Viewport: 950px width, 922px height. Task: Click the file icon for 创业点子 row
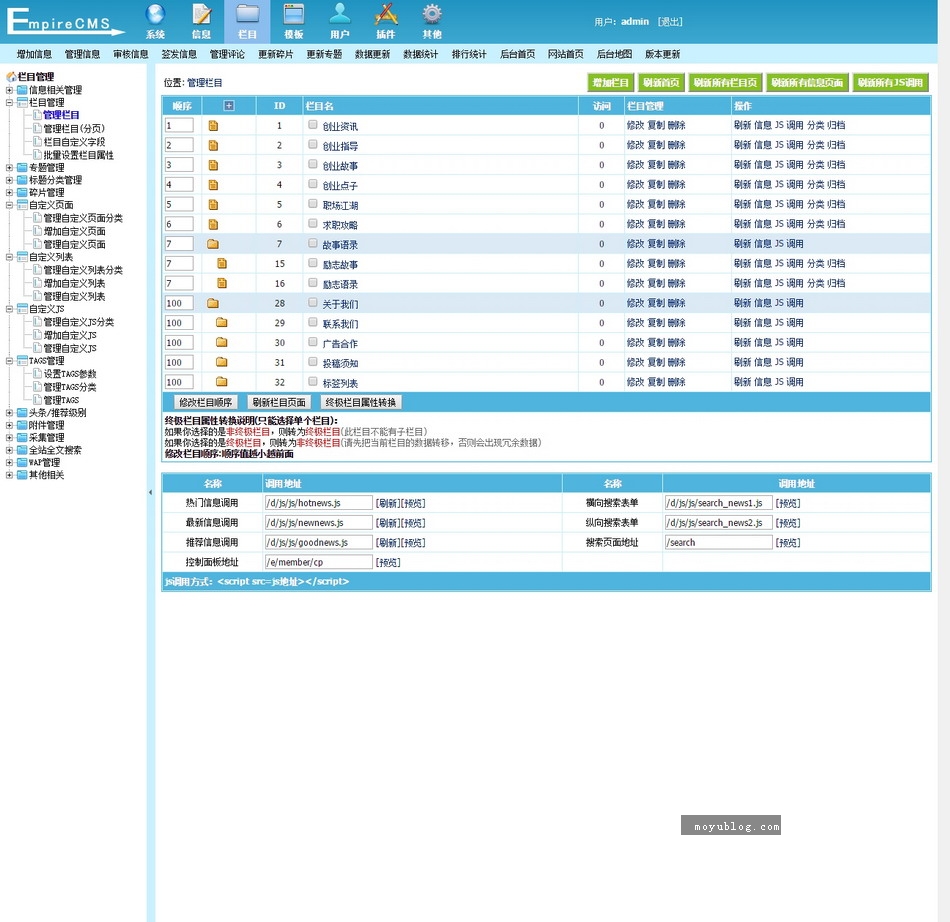(x=213, y=185)
